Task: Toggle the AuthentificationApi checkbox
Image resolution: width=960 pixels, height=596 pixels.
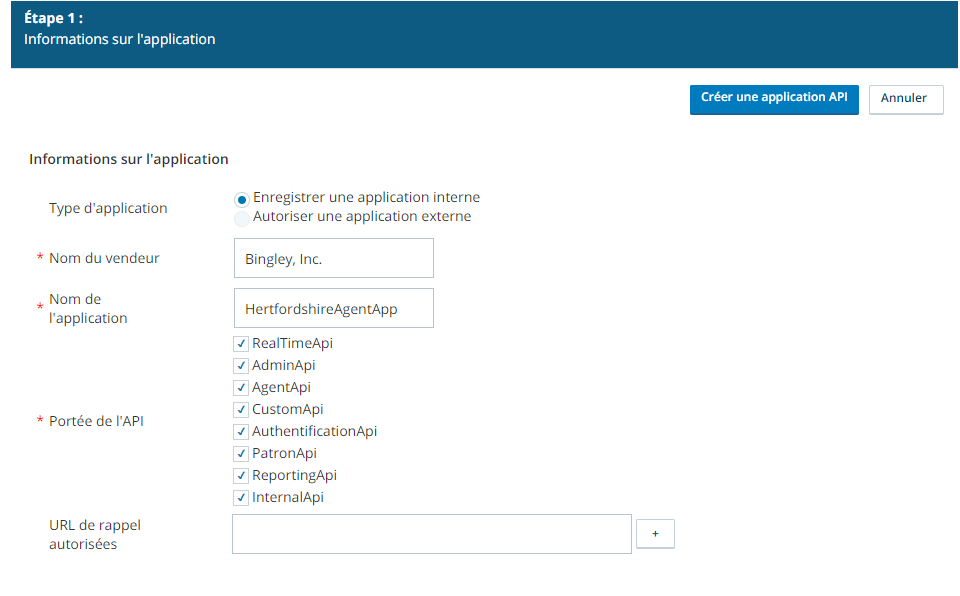Action: [x=241, y=432]
